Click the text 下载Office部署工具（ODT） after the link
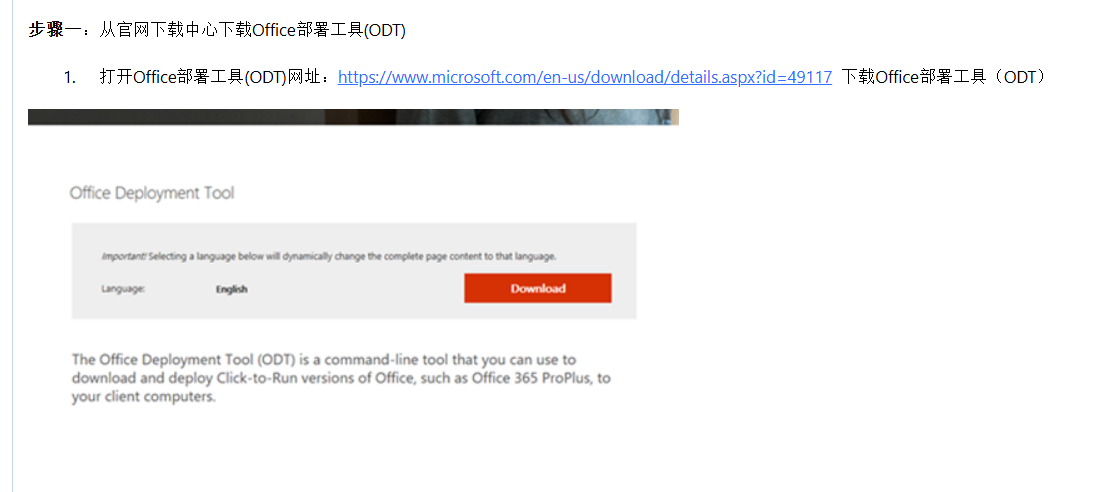 click(943, 77)
